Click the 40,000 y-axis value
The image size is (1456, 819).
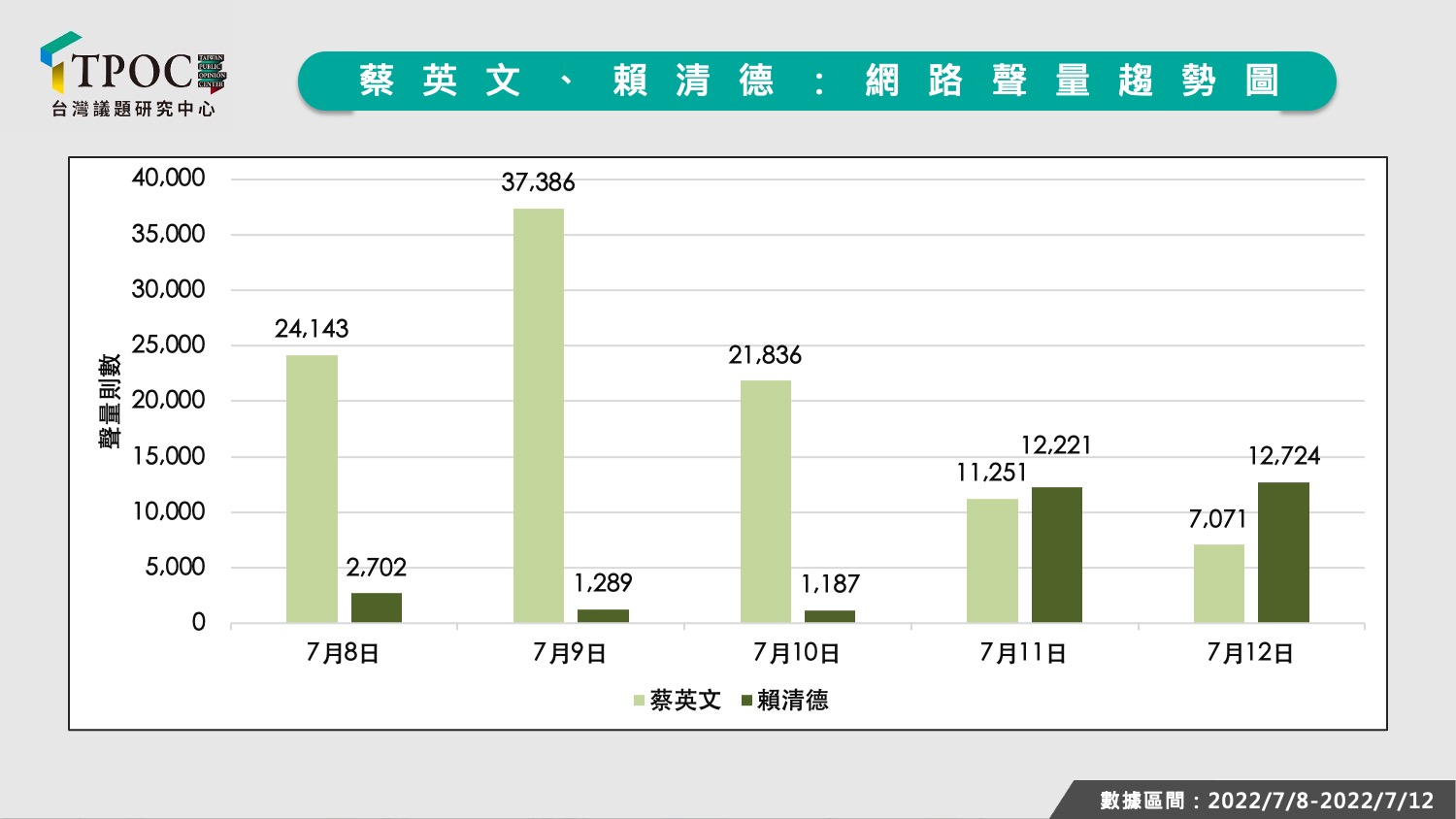tap(169, 178)
